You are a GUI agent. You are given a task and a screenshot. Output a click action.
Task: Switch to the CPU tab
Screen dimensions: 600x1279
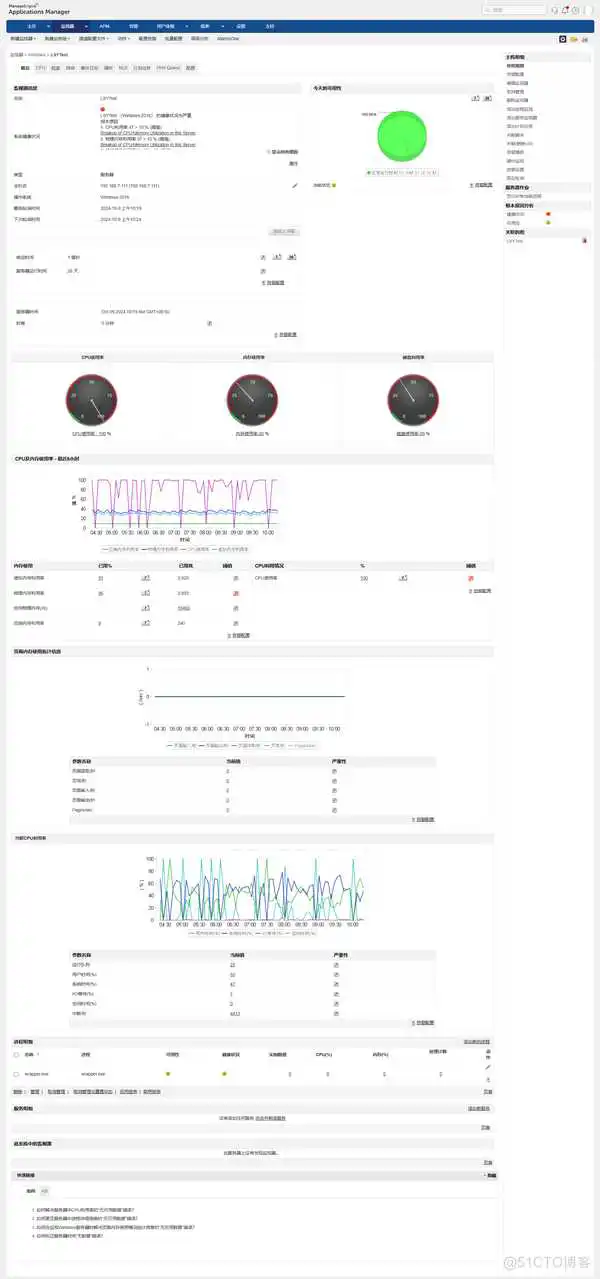click(41, 68)
